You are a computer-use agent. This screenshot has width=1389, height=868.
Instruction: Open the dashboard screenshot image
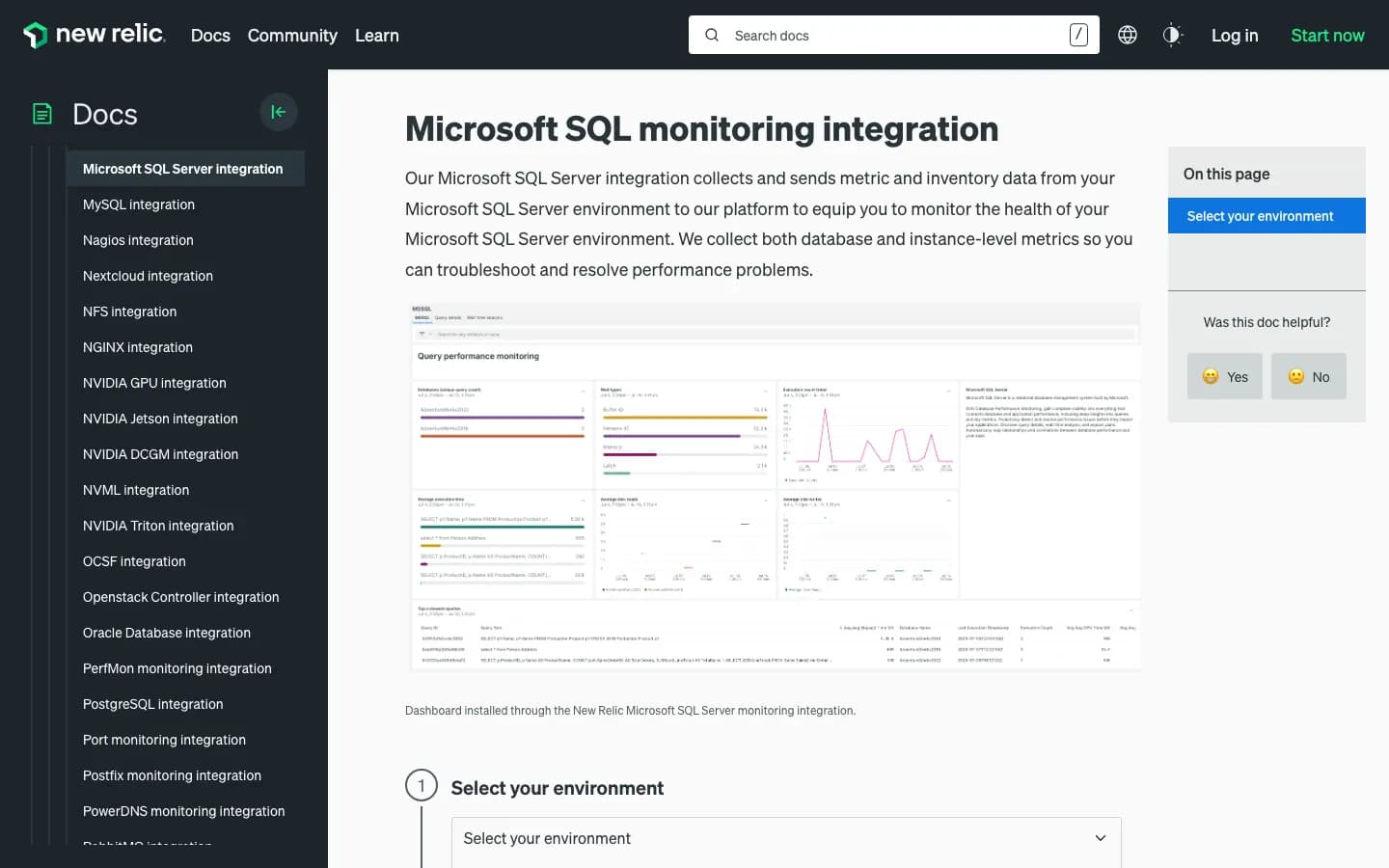(x=776, y=487)
